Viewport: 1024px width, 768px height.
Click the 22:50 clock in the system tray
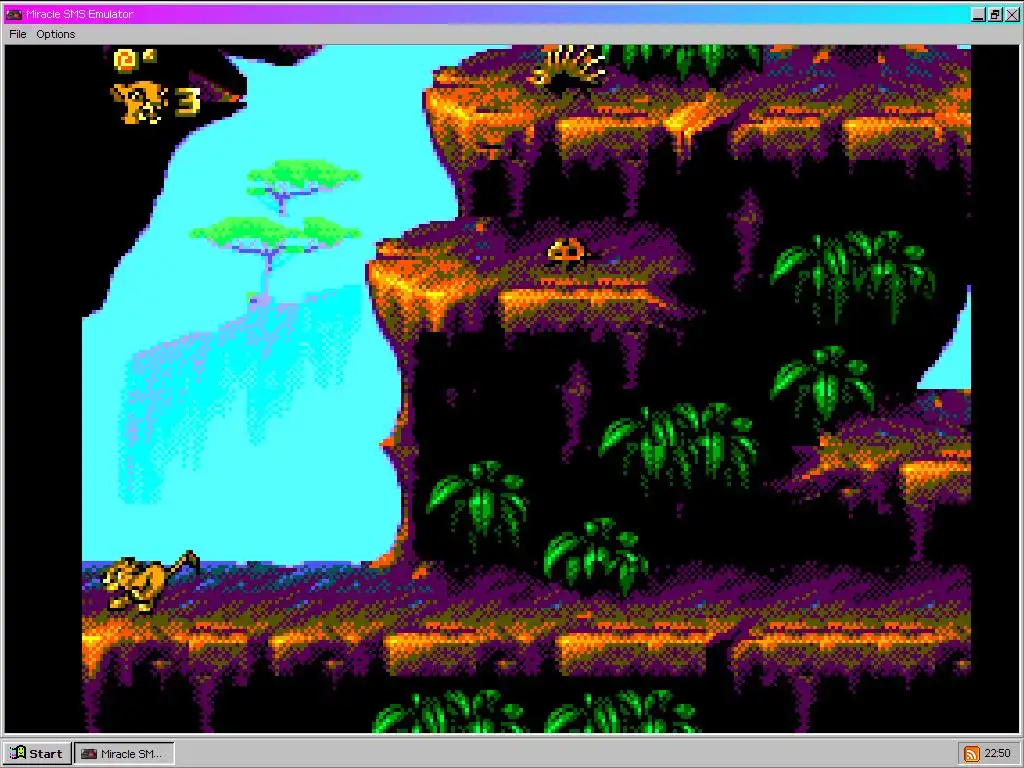[x=997, y=753]
